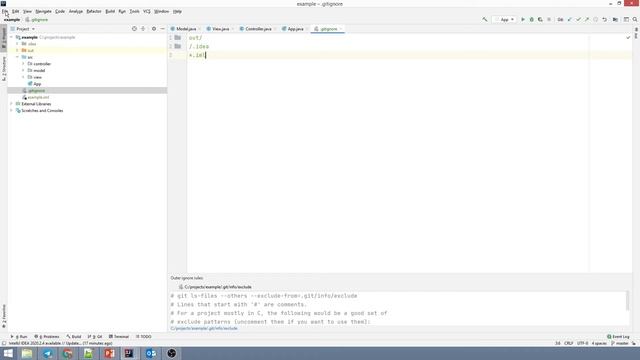The width and height of the screenshot is (640, 360).
Task: Open the git/info/exclude path link
Action: click(204, 328)
